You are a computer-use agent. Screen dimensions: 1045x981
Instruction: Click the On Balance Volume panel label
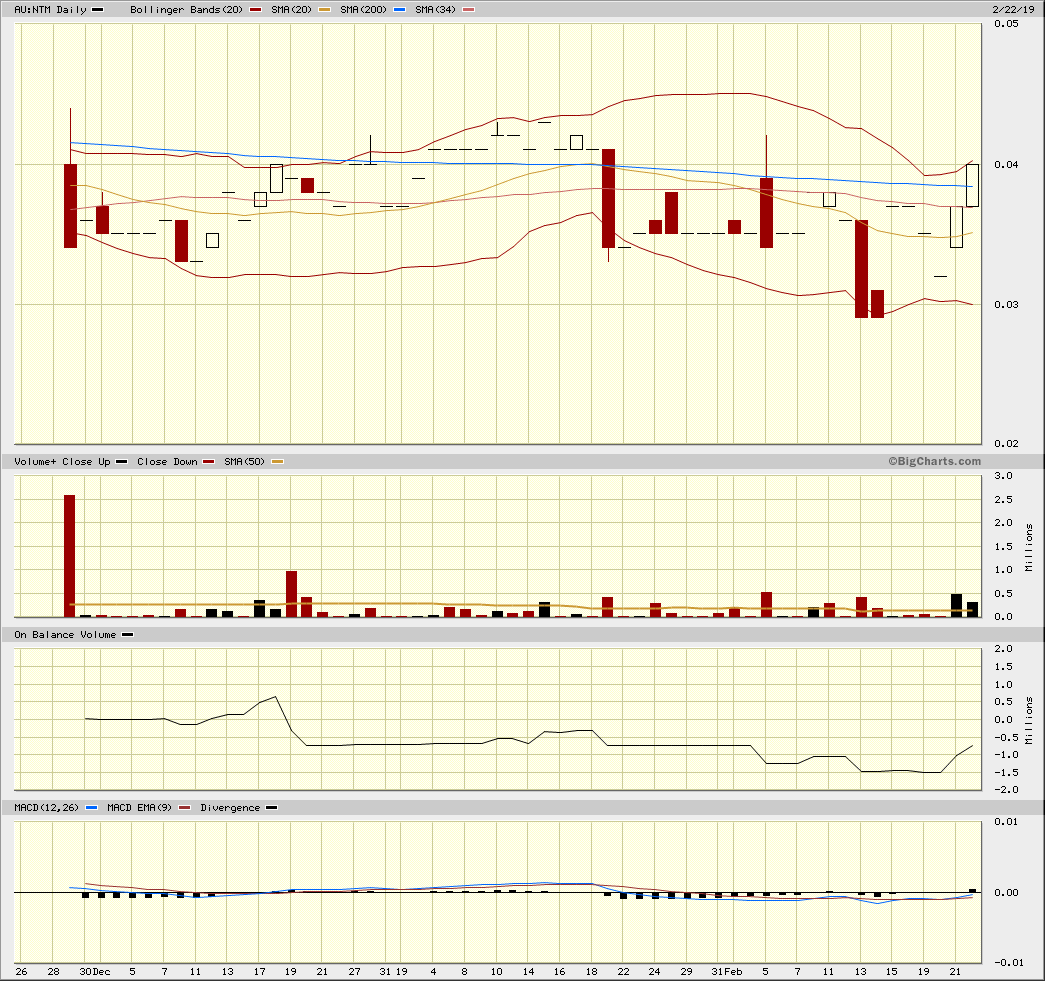[x=65, y=634]
